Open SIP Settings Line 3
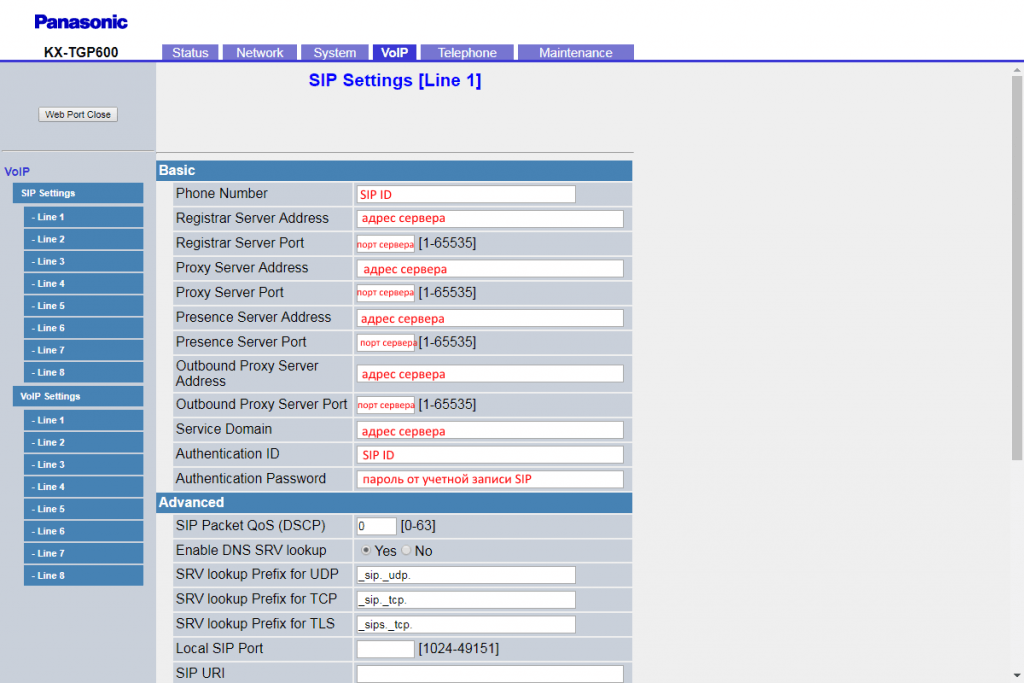Viewport: 1024px width, 683px height. click(84, 261)
